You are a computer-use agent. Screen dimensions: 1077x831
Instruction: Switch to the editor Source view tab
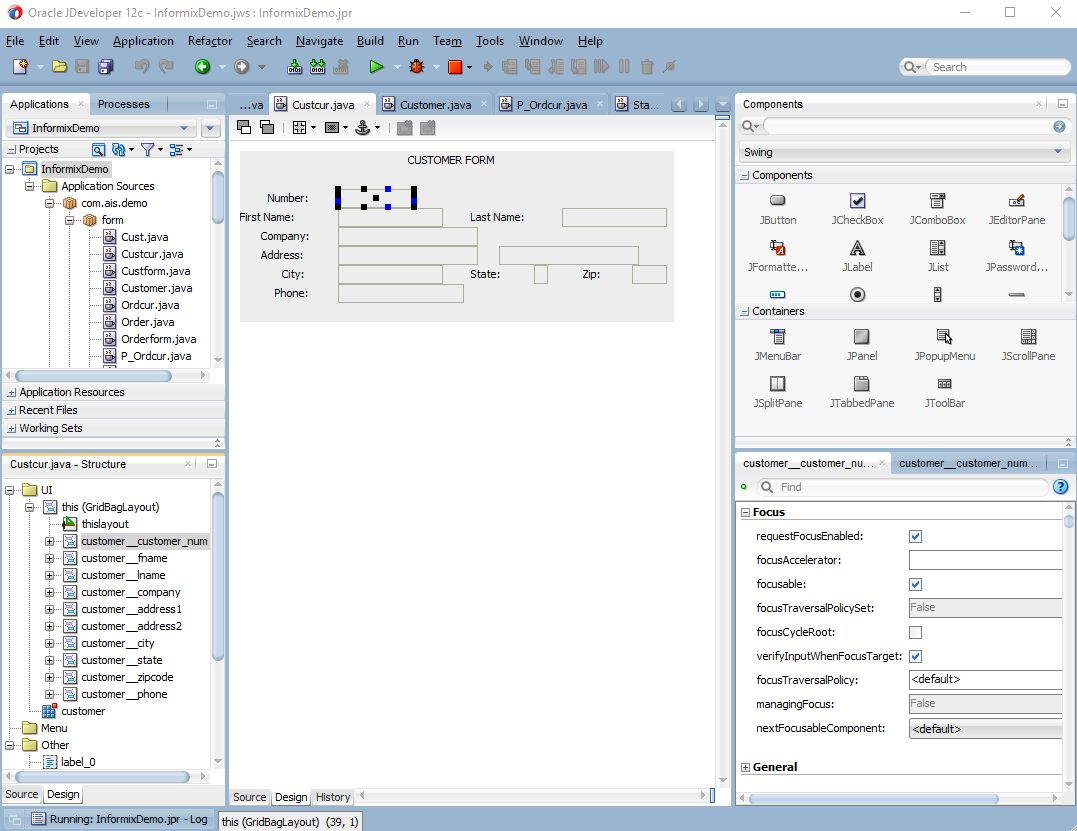click(249, 797)
